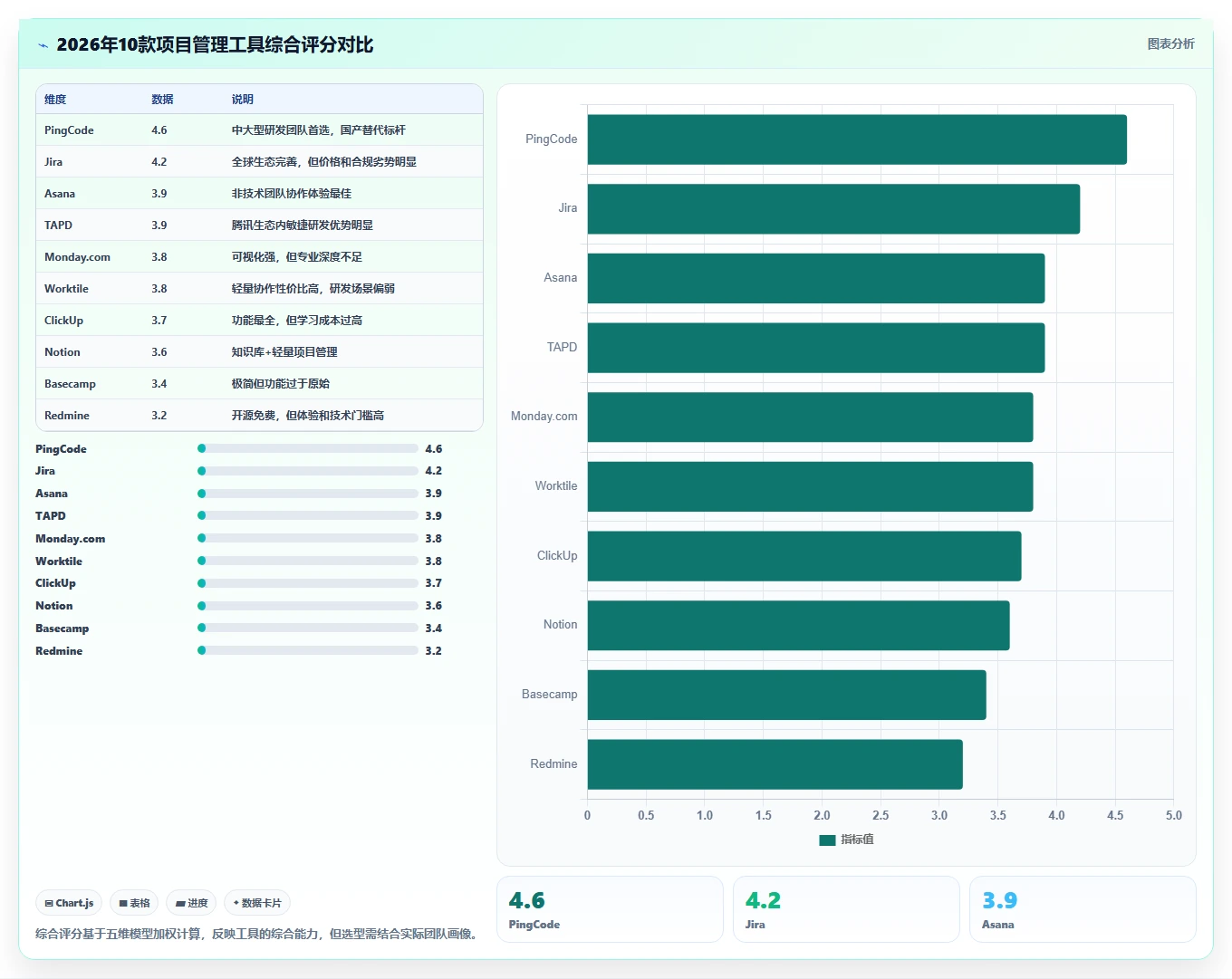Click the Asana progress bar

pyautogui.click(x=308, y=494)
